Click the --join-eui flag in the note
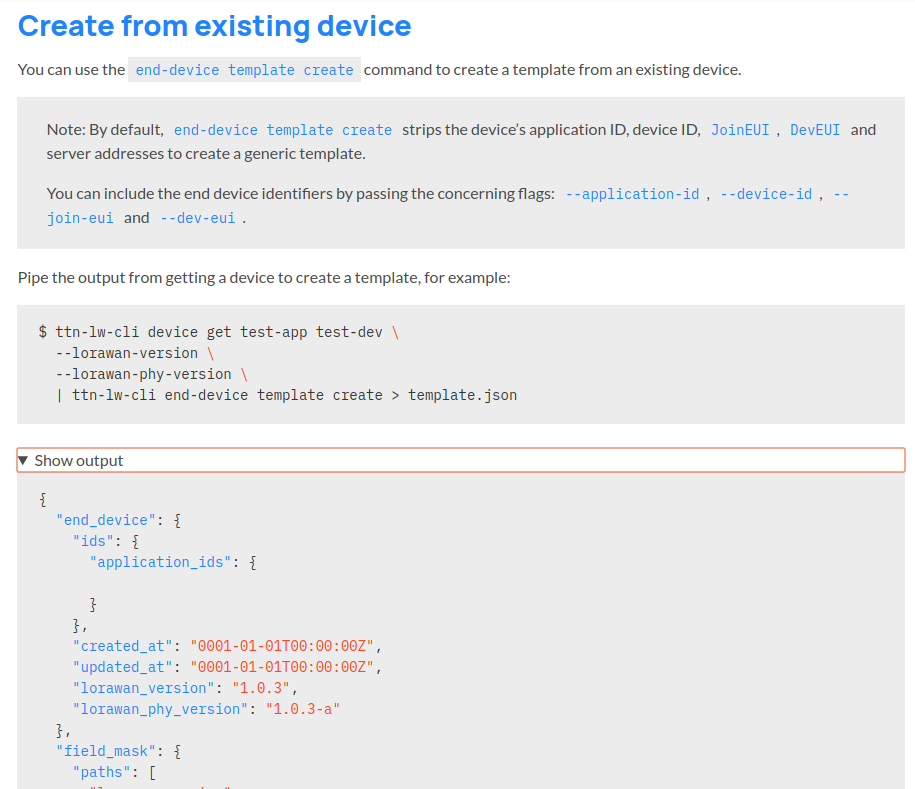This screenshot has height=789, width=915. coord(80,217)
